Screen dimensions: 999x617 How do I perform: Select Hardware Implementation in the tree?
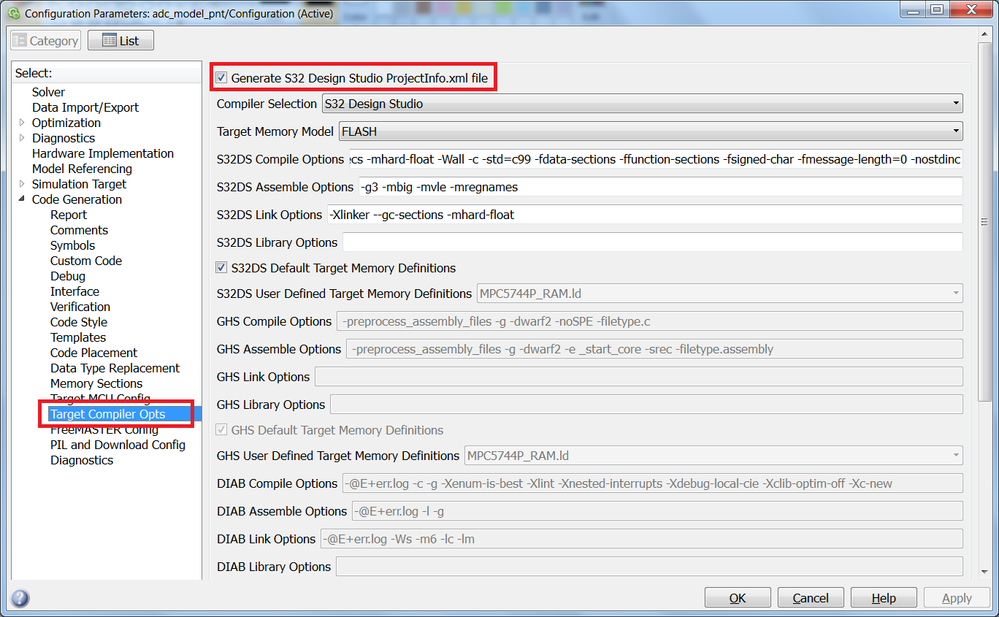(x=103, y=153)
